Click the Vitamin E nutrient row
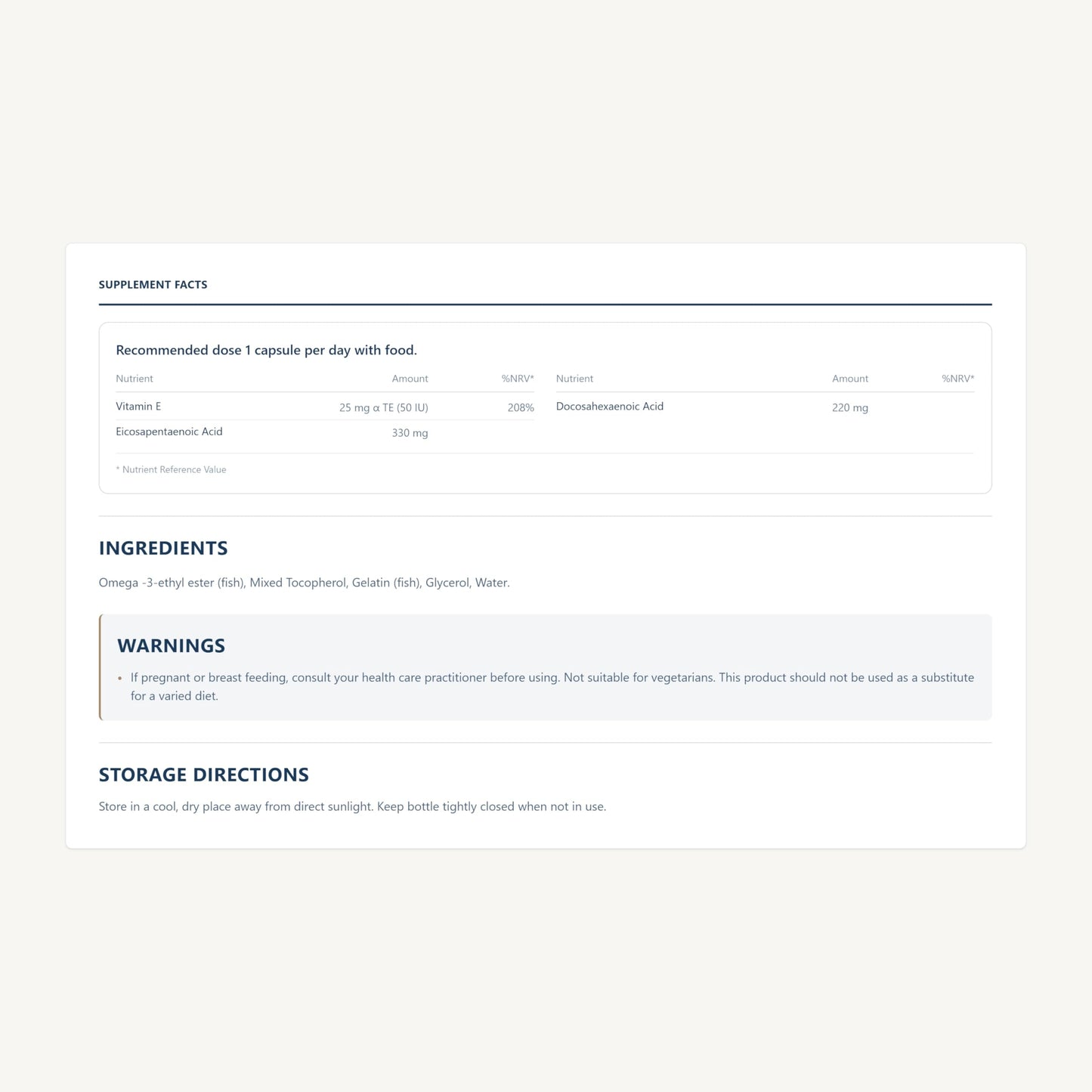 [325, 407]
